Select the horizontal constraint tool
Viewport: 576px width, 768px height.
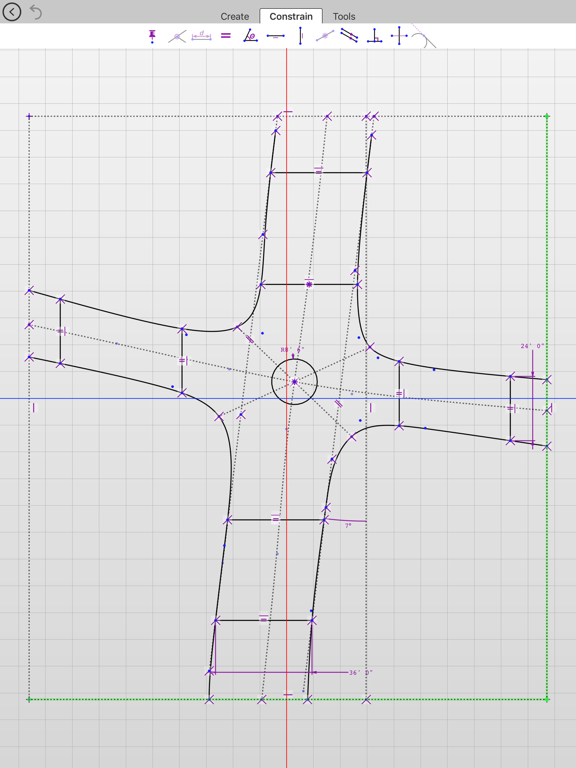tap(276, 36)
